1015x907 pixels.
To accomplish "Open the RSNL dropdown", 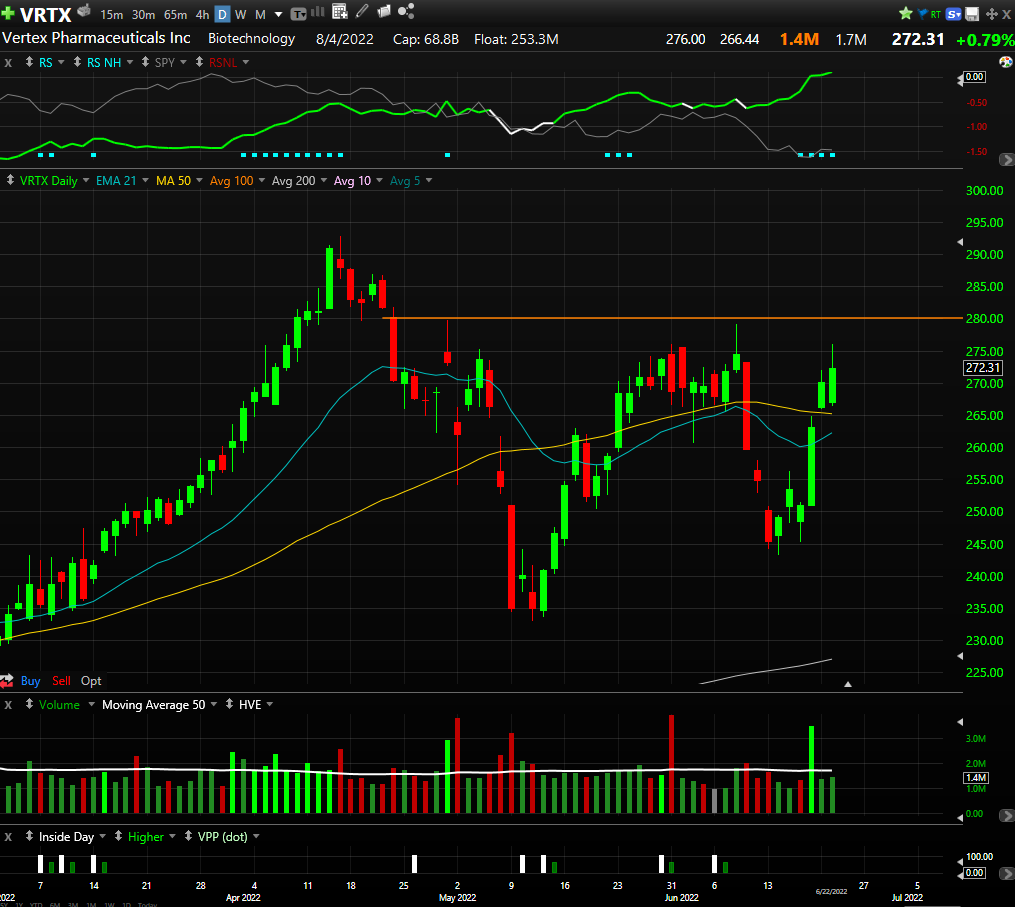I will [246, 62].
